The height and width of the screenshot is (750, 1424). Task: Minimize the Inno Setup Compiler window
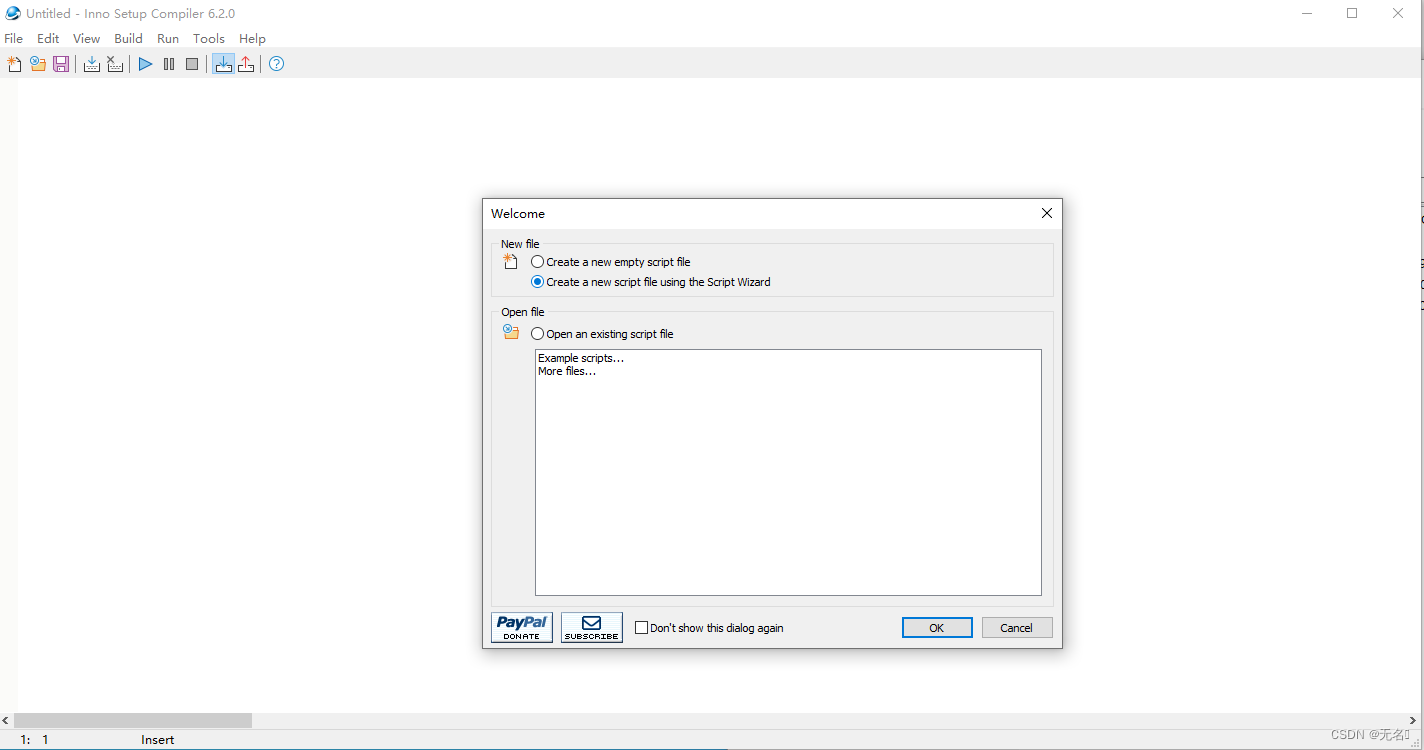[1308, 14]
